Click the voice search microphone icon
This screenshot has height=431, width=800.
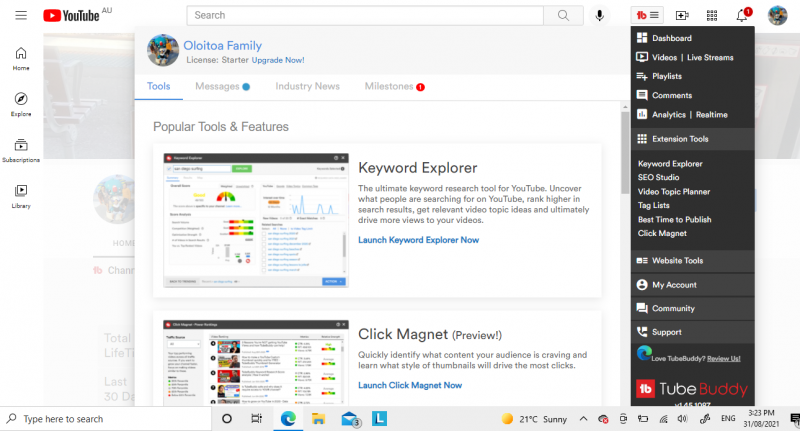pyautogui.click(x=600, y=15)
